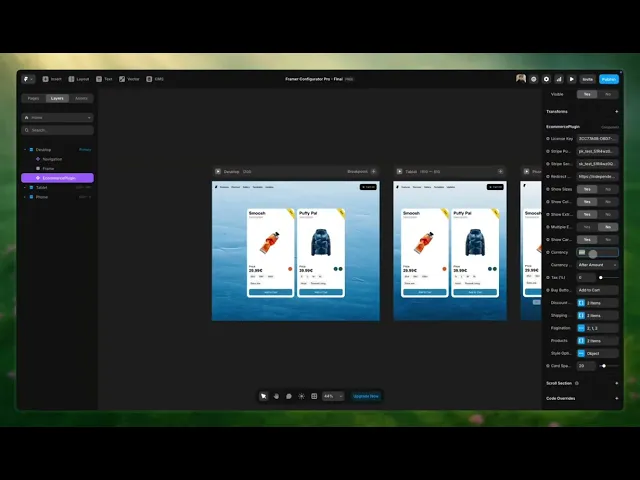Click the Currency input field
Image resolution: width=640 pixels, height=480 pixels.
click(x=598, y=252)
